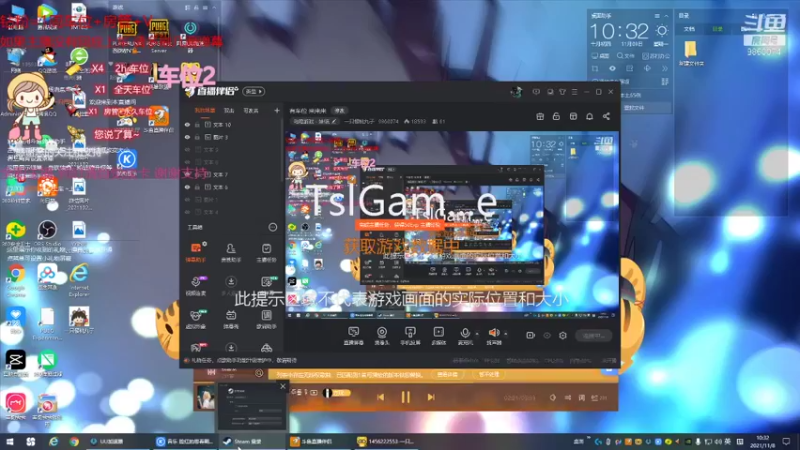Edit the room title with the pencil icon
The height and width of the screenshot is (450, 800).
[334, 121]
